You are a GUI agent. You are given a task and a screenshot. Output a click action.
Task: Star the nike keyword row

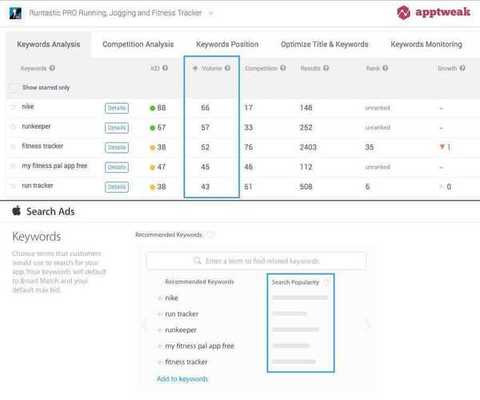[13, 107]
